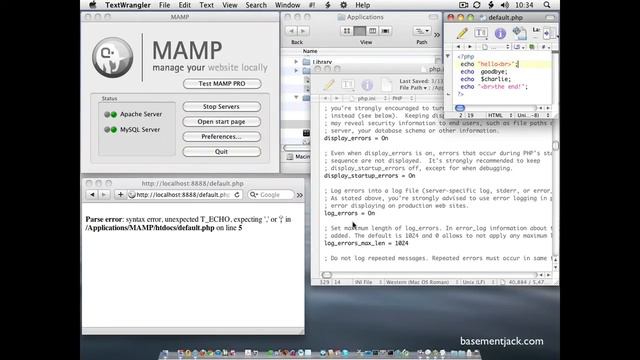Screen dimensions: 640x360
Task: Switch Finder to column view
Action: pyautogui.click(x=372, y=31)
